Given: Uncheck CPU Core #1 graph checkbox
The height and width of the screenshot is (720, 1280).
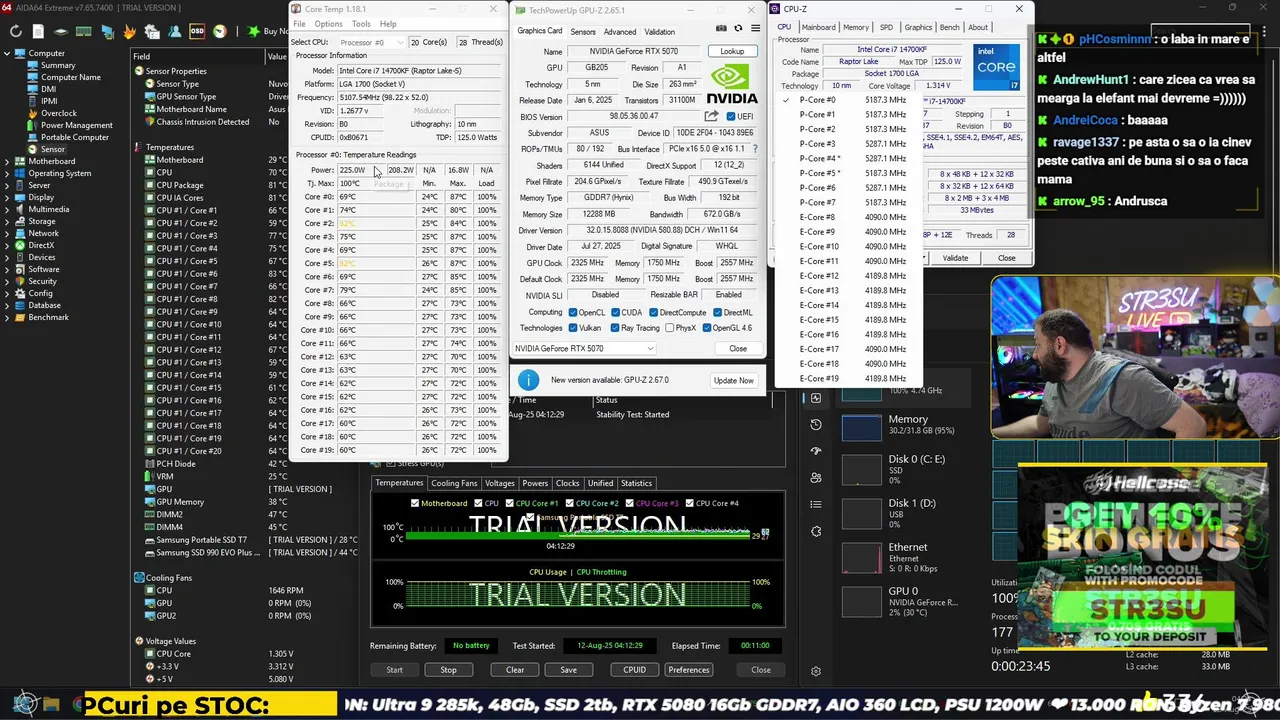Looking at the screenshot, I should pyautogui.click(x=511, y=503).
